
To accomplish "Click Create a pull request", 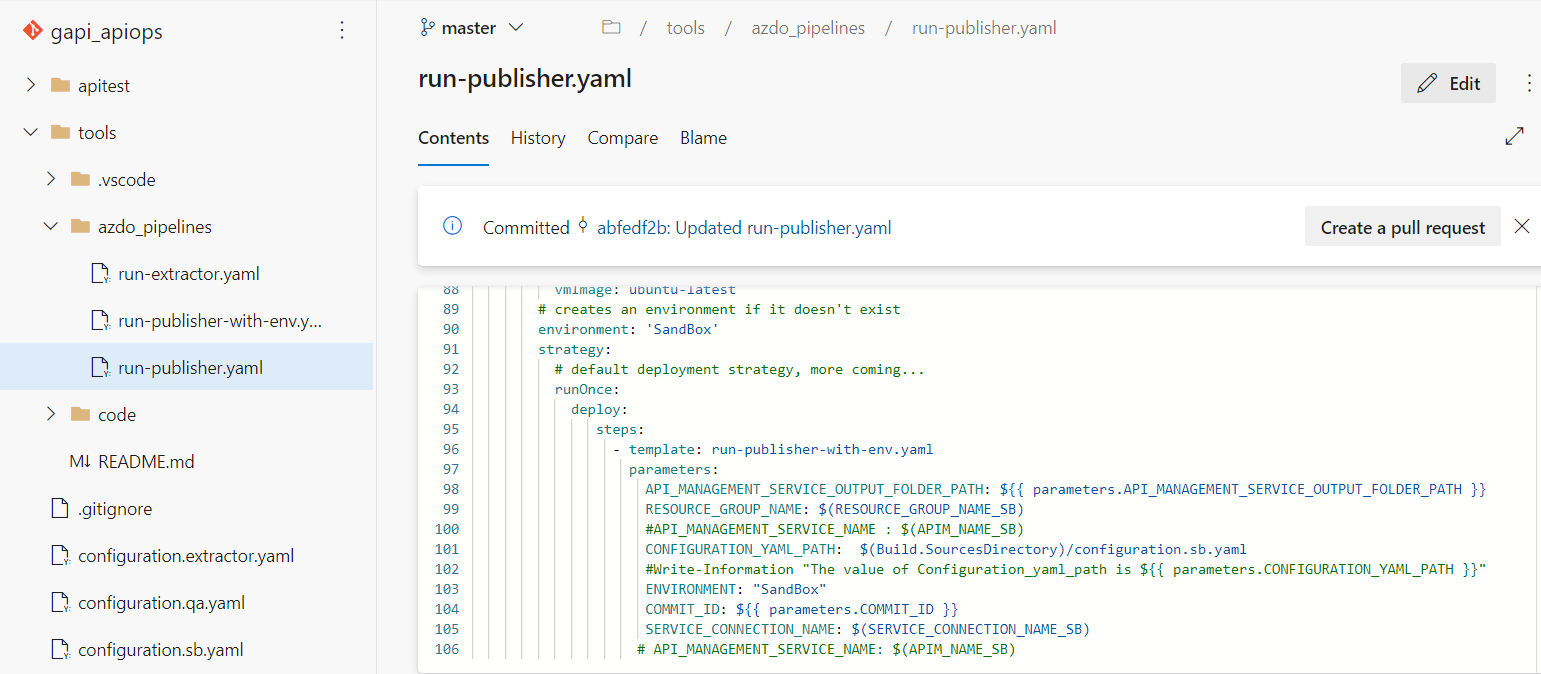I will pos(1402,226).
